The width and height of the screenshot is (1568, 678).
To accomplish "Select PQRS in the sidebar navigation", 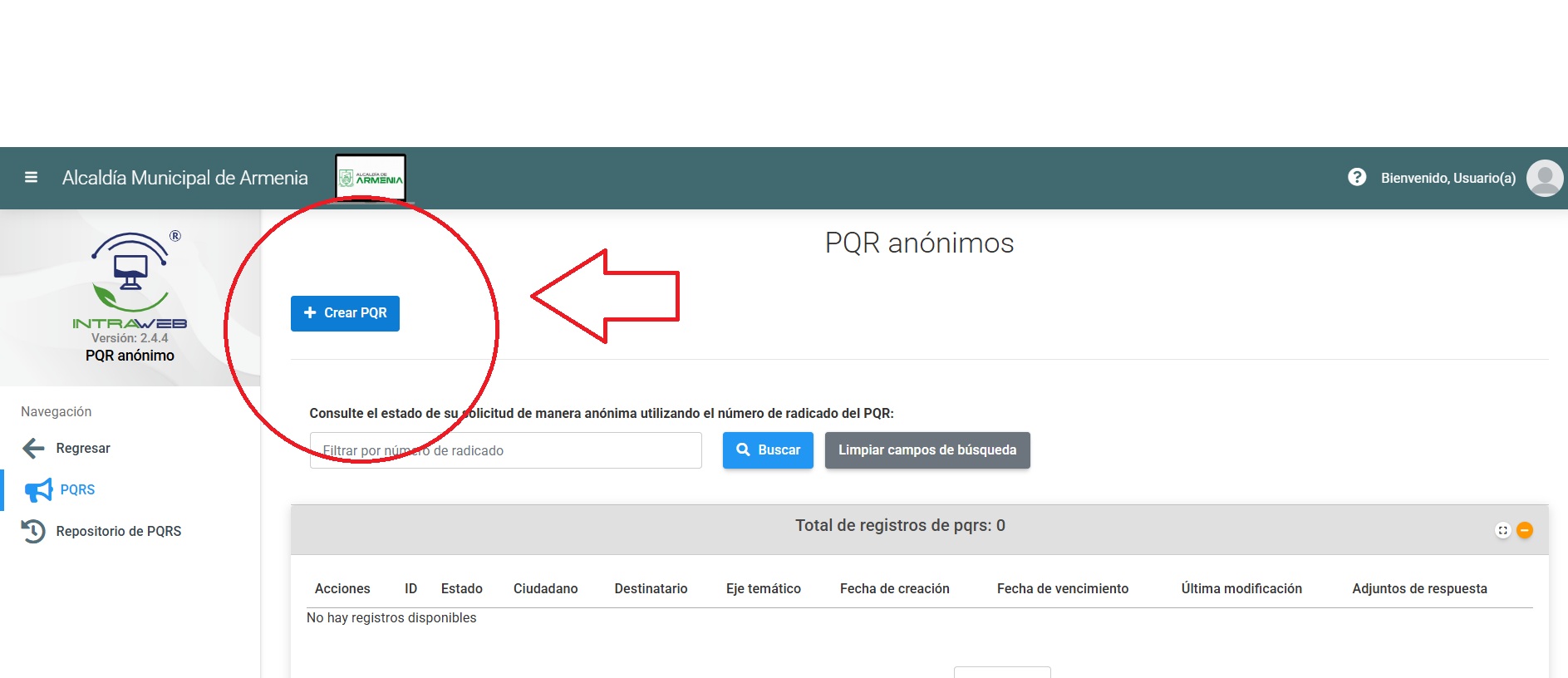I will pos(77,490).
